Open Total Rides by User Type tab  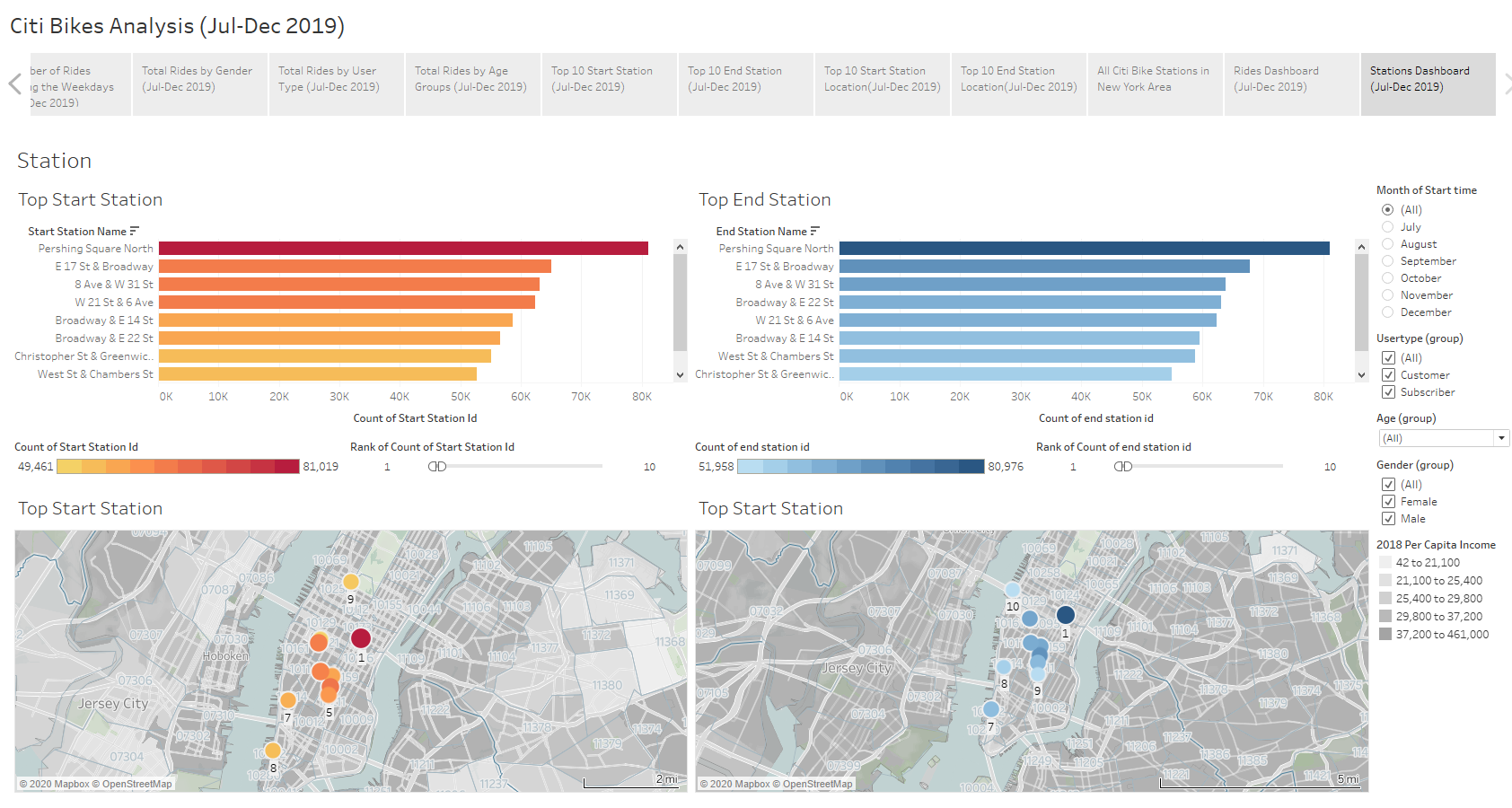337,84
